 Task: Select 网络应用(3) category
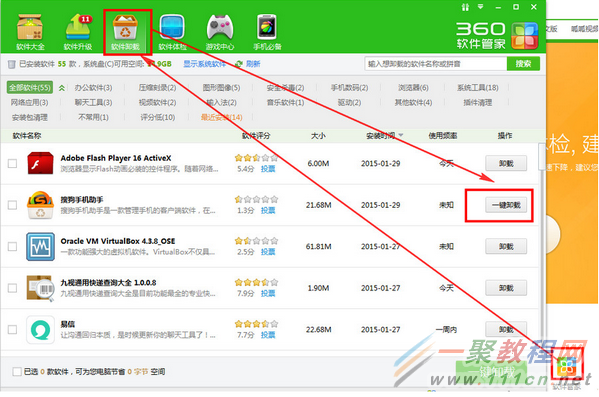29,102
